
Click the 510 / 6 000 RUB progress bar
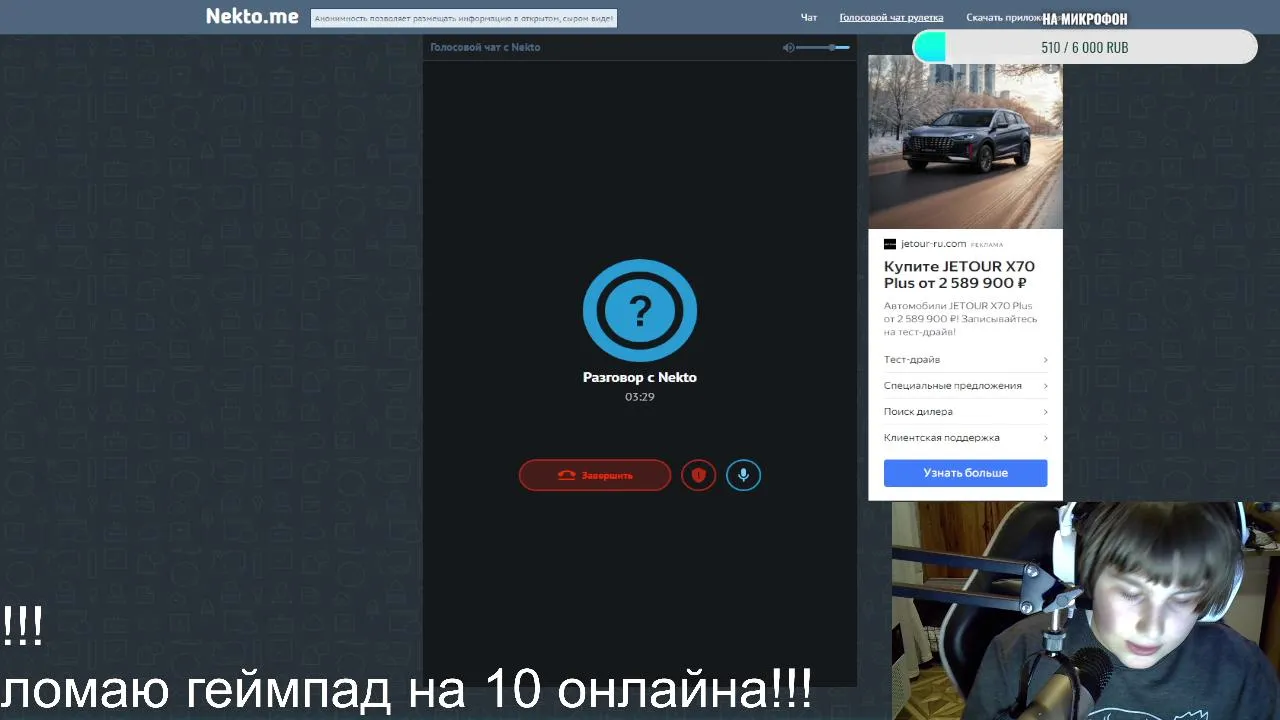point(1085,47)
